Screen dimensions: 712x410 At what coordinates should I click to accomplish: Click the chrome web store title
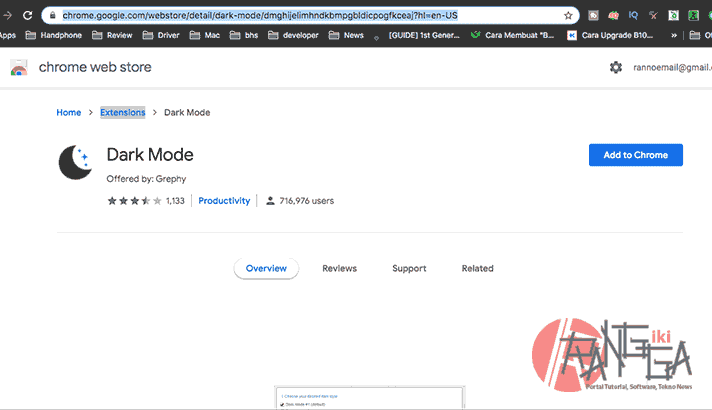pos(95,67)
